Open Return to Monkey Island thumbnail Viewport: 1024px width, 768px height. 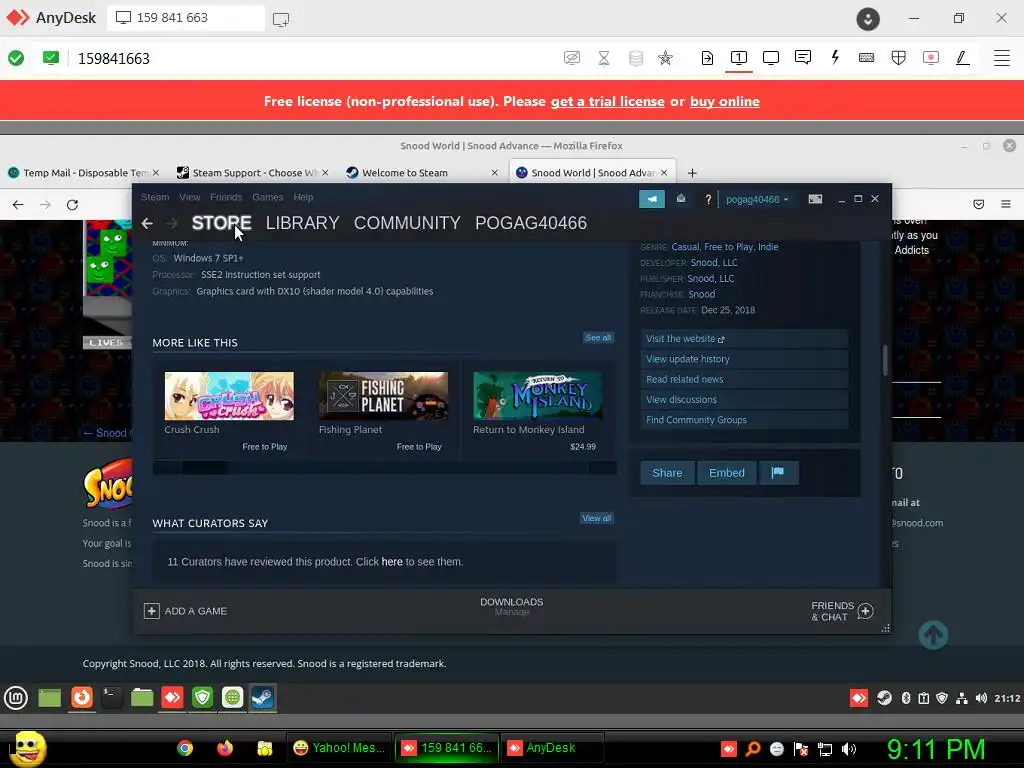[x=537, y=396]
